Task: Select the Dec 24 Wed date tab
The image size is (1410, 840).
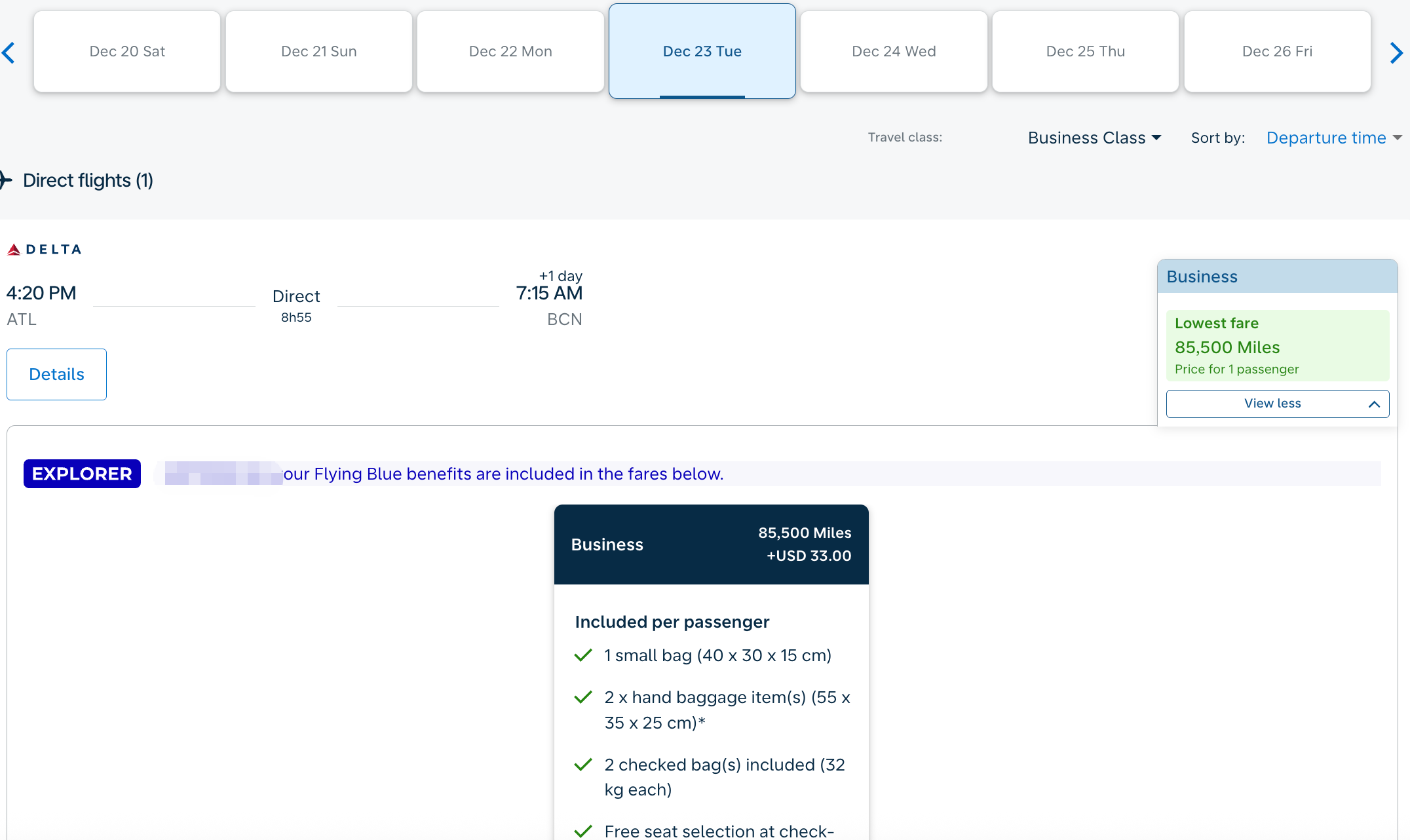Action: pos(894,51)
